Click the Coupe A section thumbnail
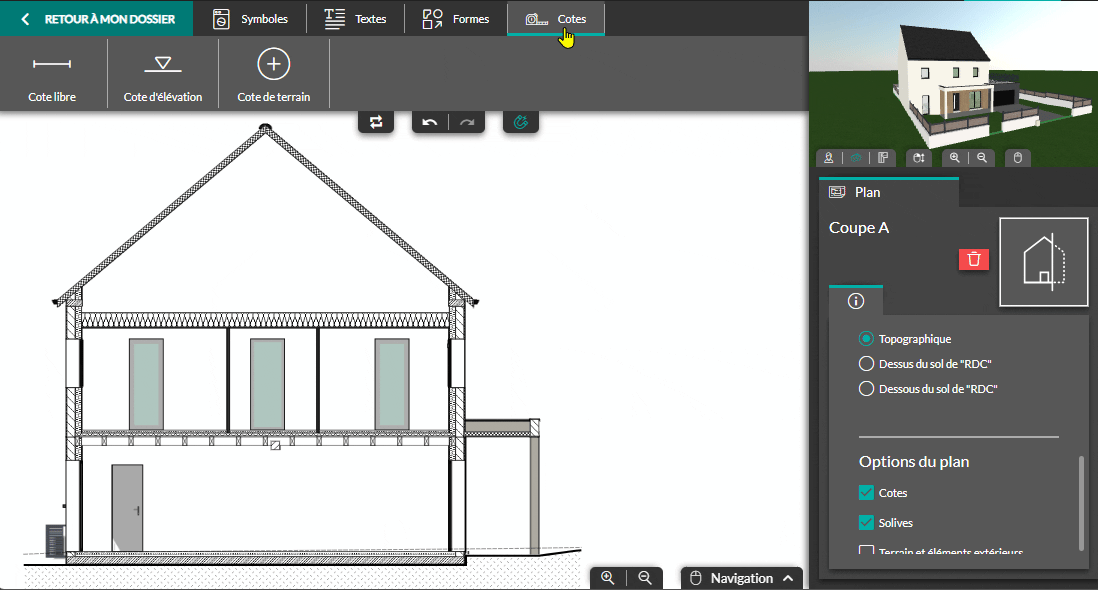Image resolution: width=1098 pixels, height=590 pixels. 1043,262
